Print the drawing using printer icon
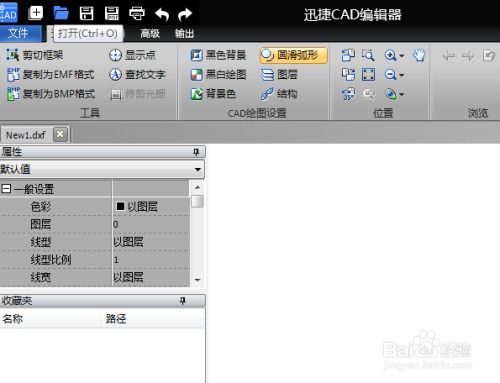The width and height of the screenshot is (500, 383). tap(137, 14)
